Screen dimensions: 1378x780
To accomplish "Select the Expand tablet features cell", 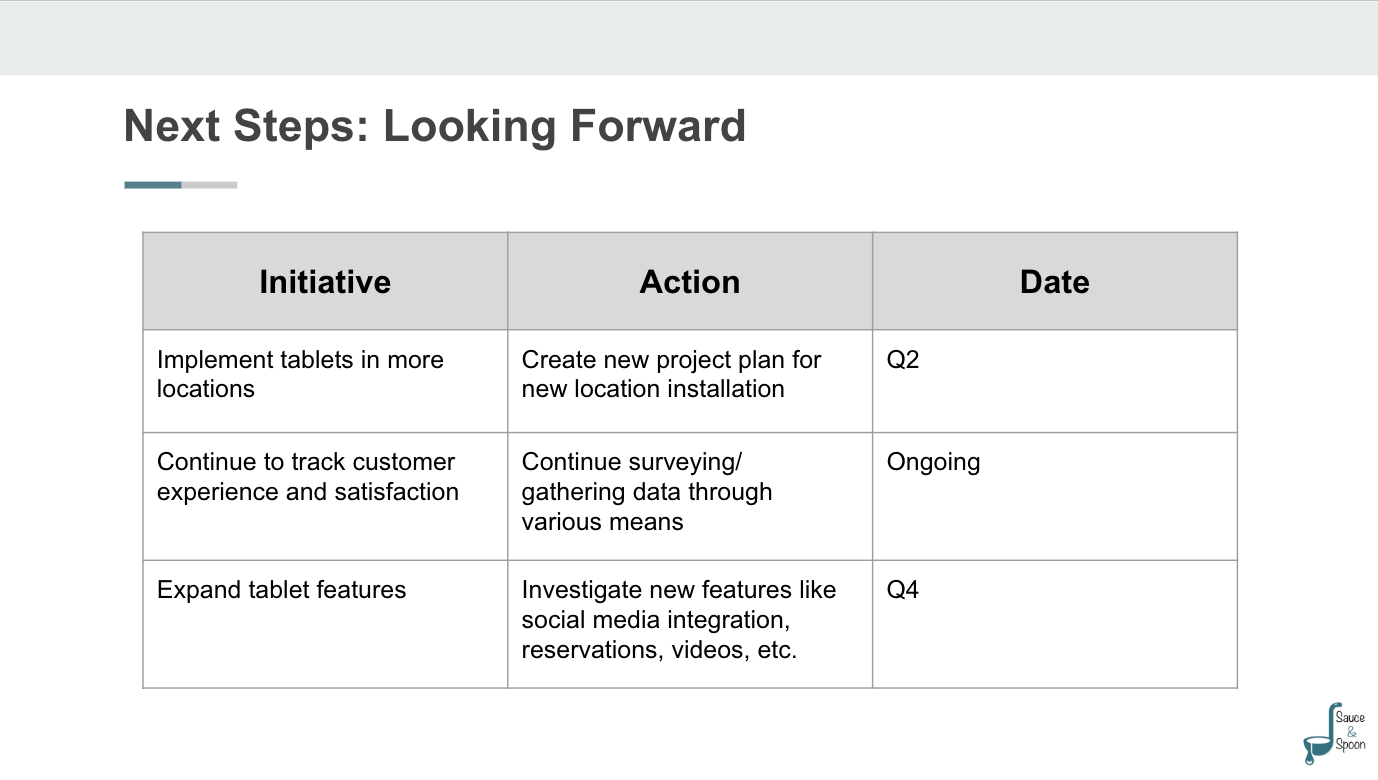I will pos(325,624).
